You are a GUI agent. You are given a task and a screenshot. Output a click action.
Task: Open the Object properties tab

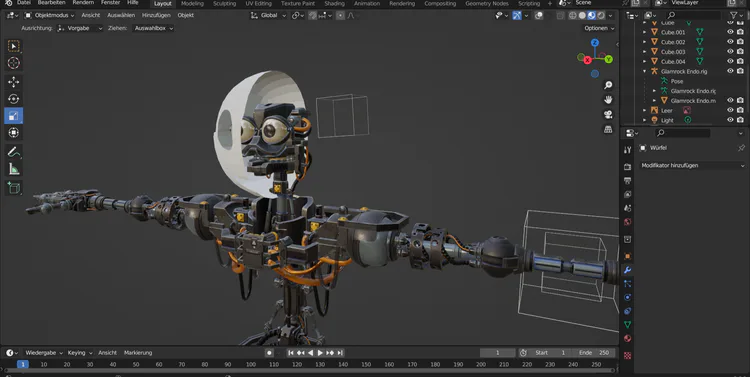pos(628,256)
